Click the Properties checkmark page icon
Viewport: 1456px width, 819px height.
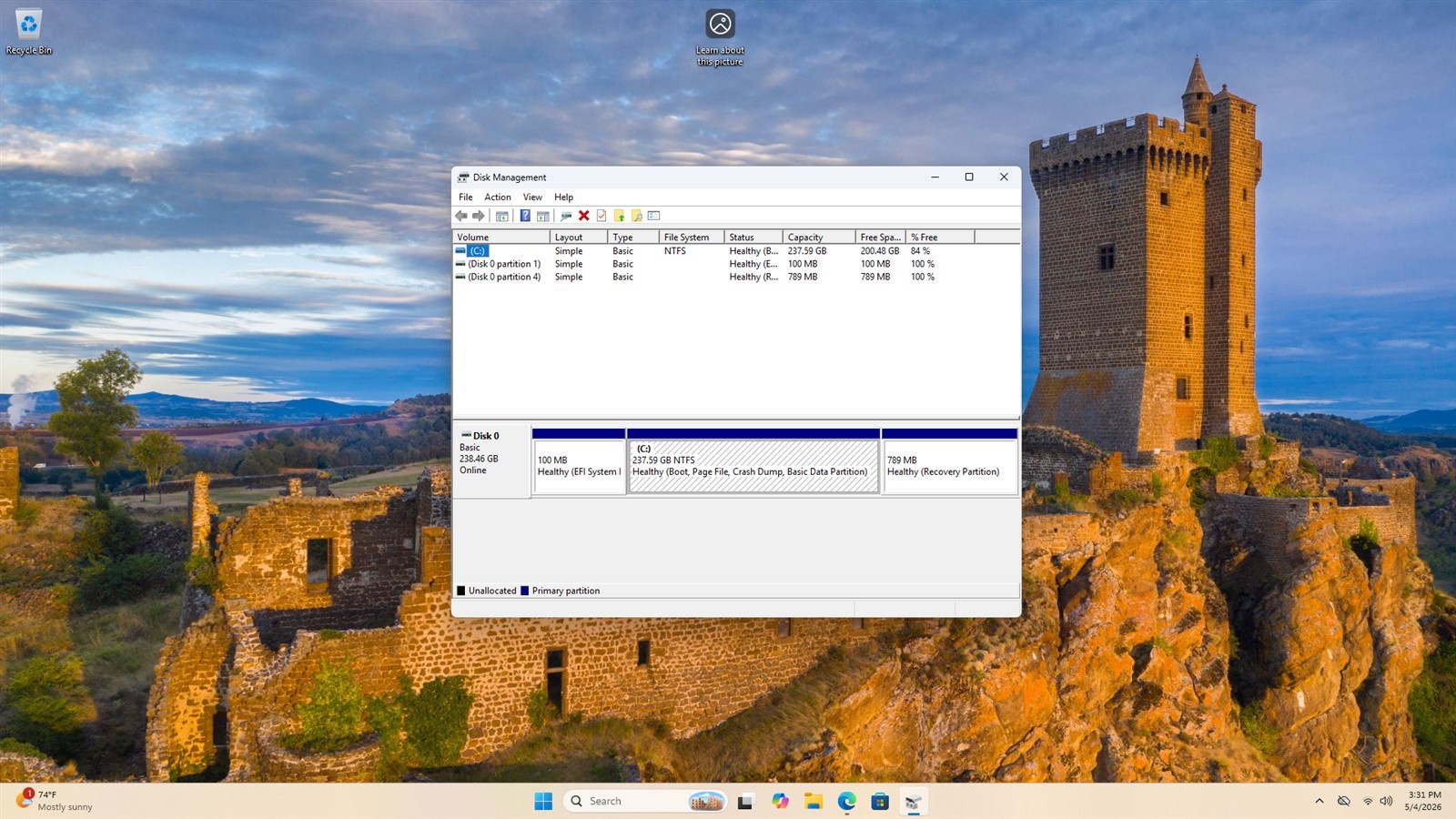point(602,216)
